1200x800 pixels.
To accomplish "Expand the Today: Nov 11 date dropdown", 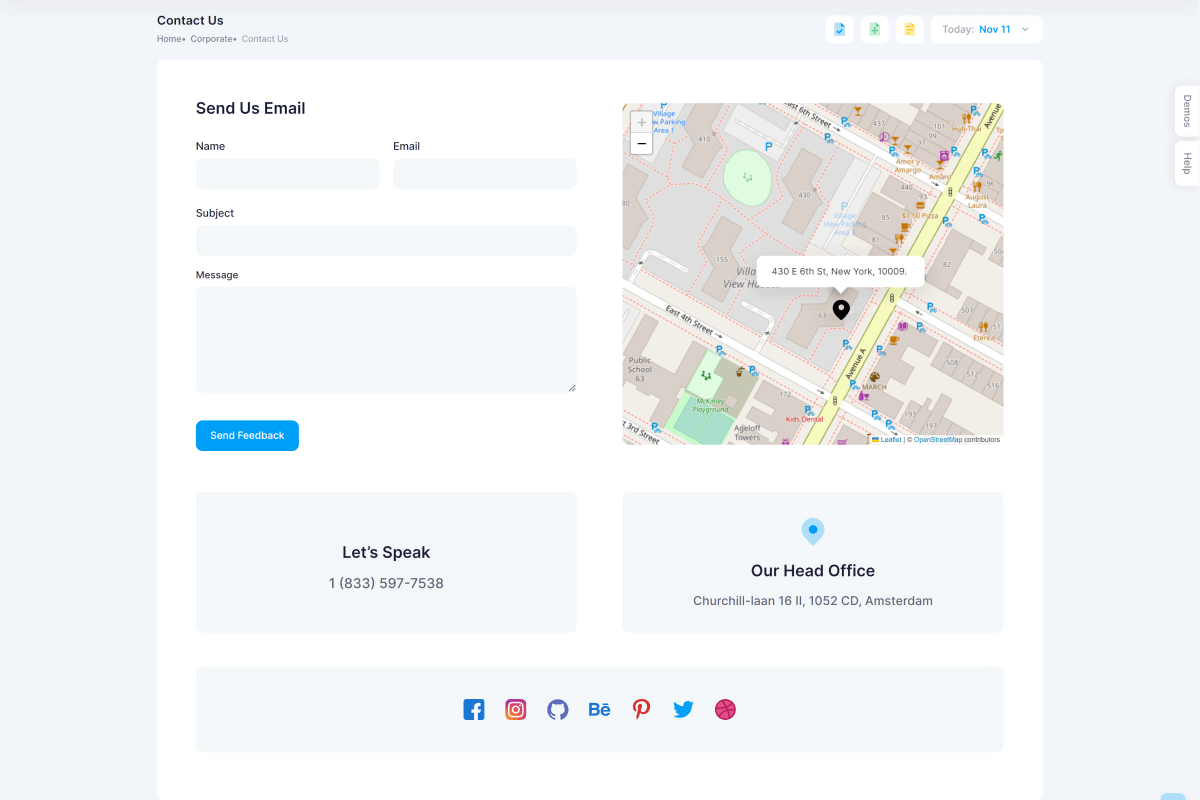I will 986,30.
